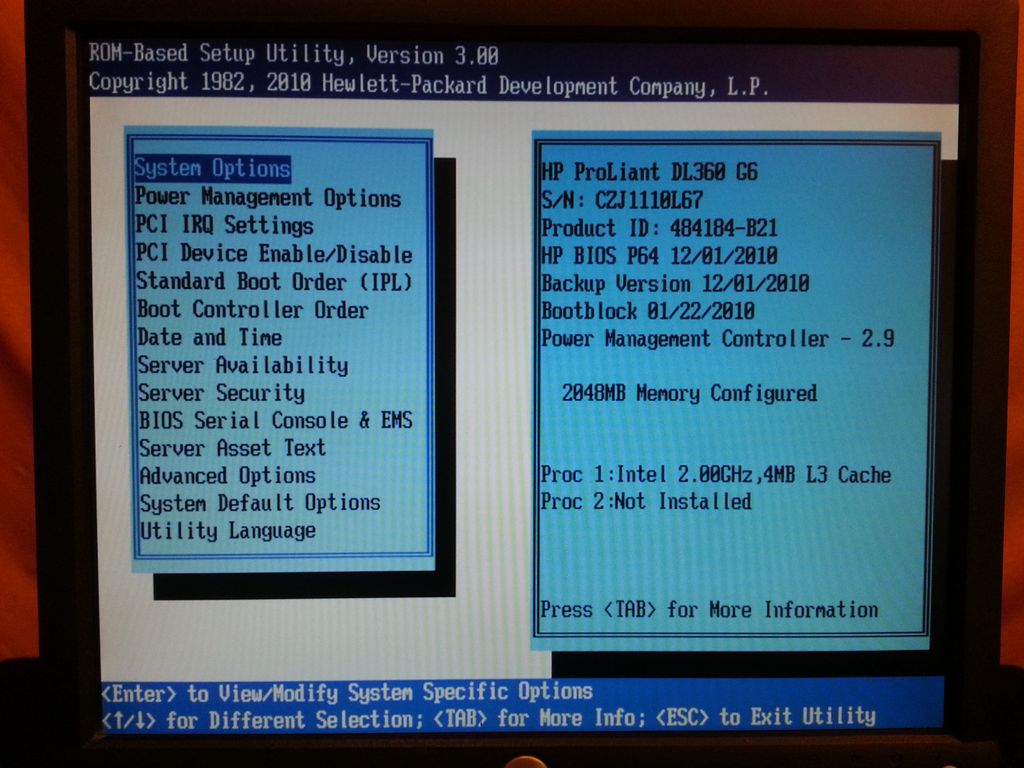This screenshot has width=1024, height=768.
Task: Click the up/down arrows Different Selection hint
Action: tap(263, 720)
